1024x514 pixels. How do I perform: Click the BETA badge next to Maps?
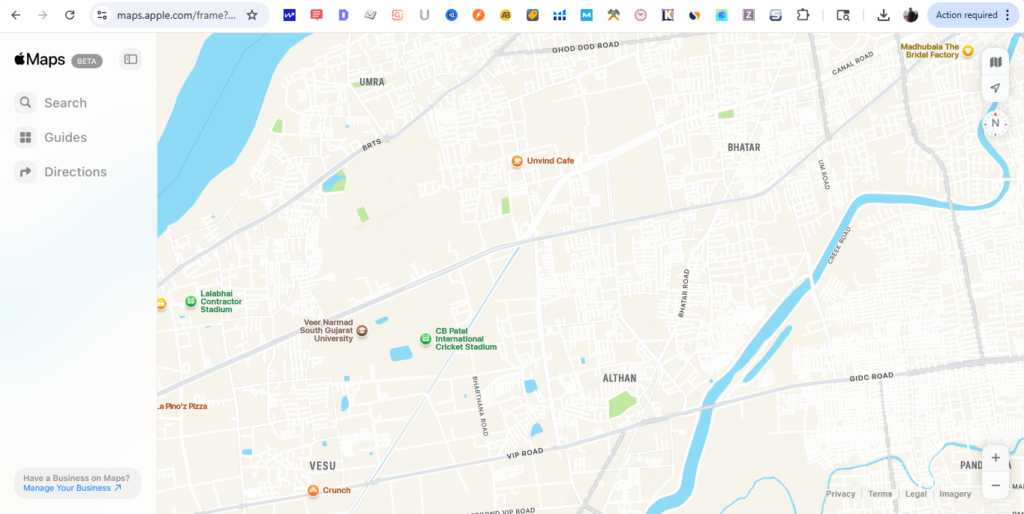87,61
